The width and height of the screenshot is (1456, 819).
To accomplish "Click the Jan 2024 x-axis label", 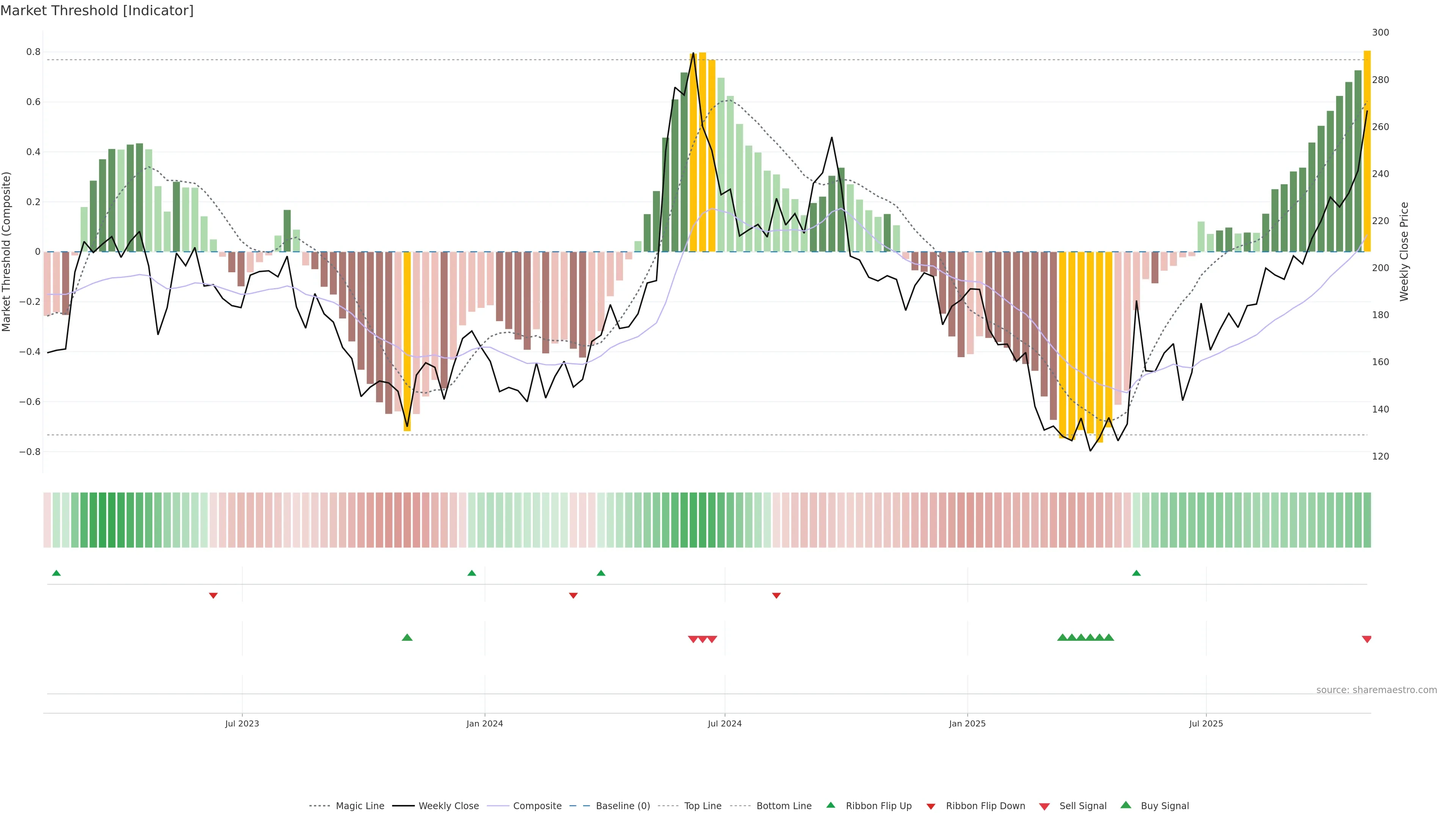I will tap(485, 723).
